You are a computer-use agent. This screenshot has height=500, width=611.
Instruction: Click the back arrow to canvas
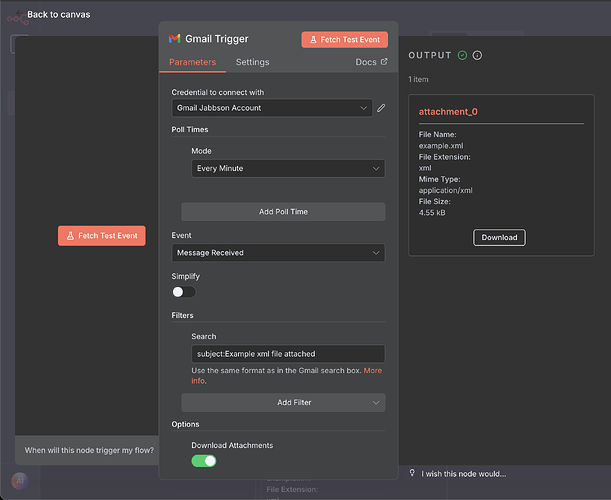tap(16, 15)
